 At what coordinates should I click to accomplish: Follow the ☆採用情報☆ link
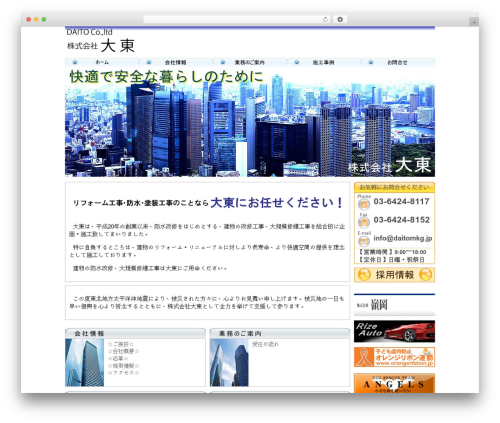click(123, 366)
